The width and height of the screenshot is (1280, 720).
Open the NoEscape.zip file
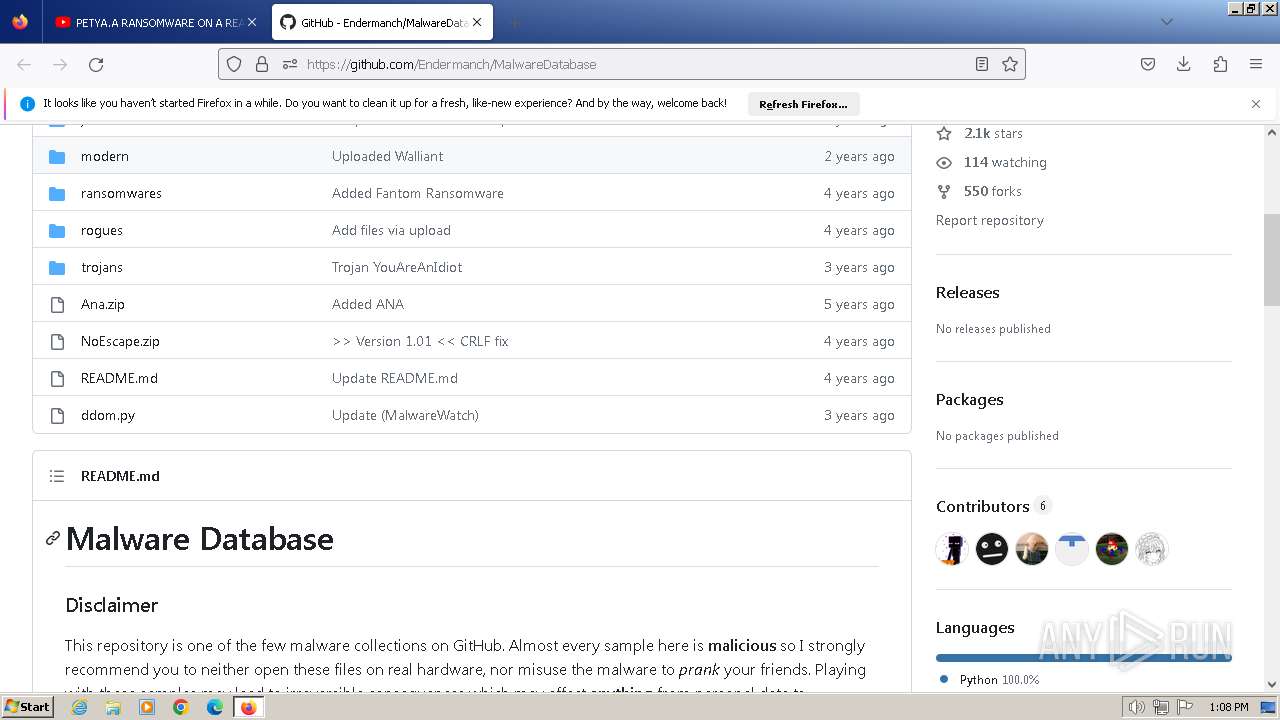point(120,341)
